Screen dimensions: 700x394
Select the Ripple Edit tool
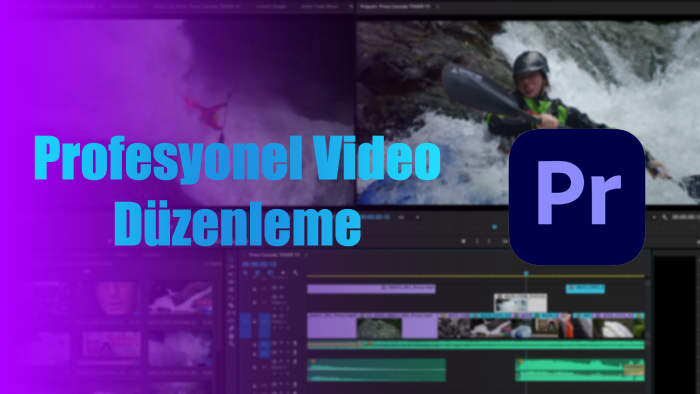[231, 282]
